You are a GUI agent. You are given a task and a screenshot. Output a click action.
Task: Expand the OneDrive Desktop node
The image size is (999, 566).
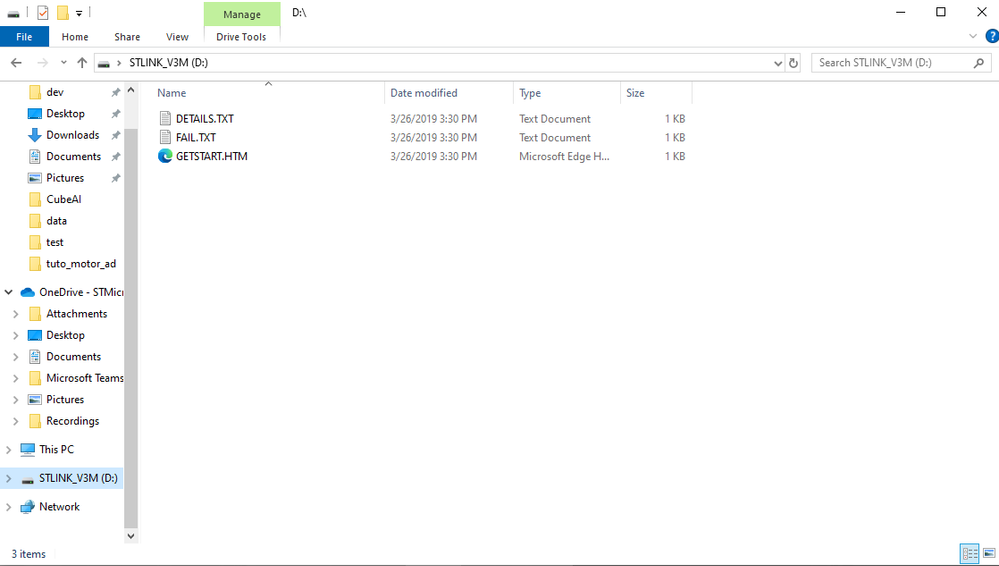(x=16, y=335)
